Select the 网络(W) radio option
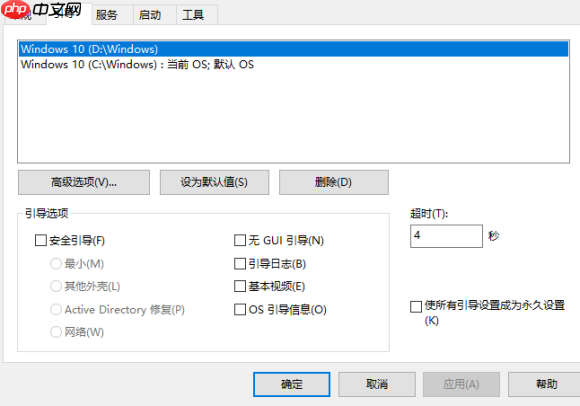This screenshot has width=580, height=406. coord(56,332)
